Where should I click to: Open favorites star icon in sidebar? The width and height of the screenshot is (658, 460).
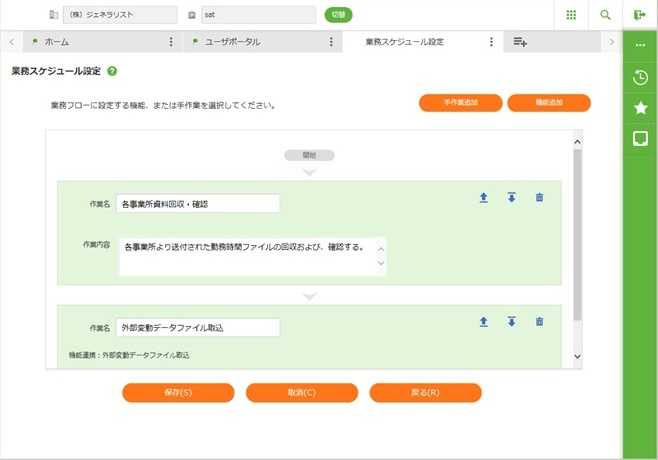pyautogui.click(x=640, y=108)
